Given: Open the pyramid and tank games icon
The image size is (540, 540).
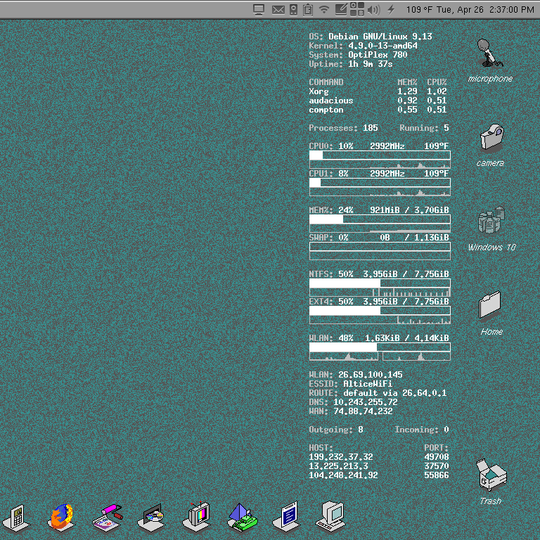Looking at the screenshot, I should [242, 516].
